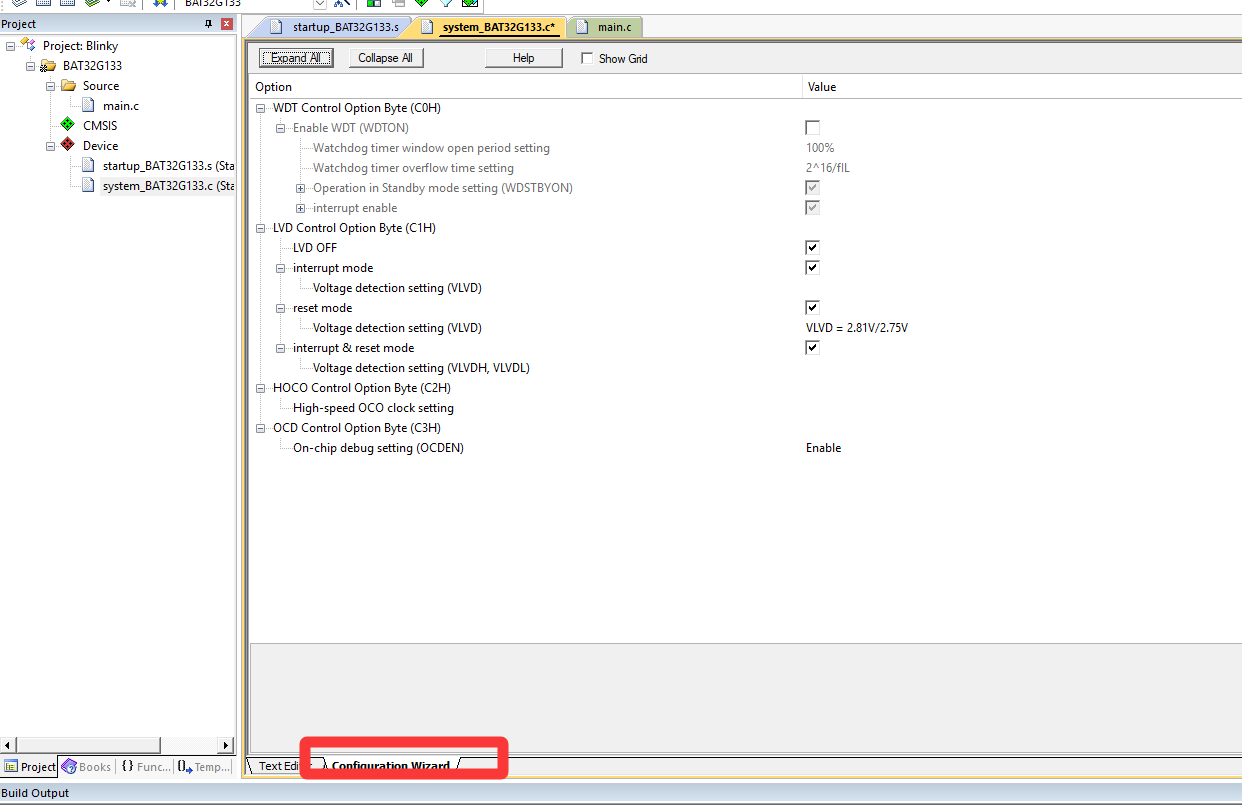The height and width of the screenshot is (807, 1242).
Task: Click the VLVD = 2.81V/2.75V value
Action: pyautogui.click(x=856, y=328)
